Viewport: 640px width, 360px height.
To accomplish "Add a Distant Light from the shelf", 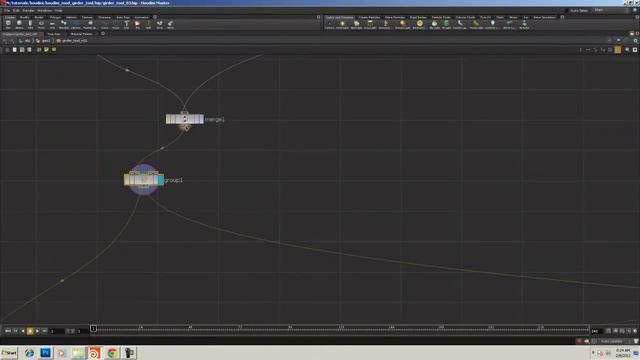I will pyautogui.click(x=402, y=24).
